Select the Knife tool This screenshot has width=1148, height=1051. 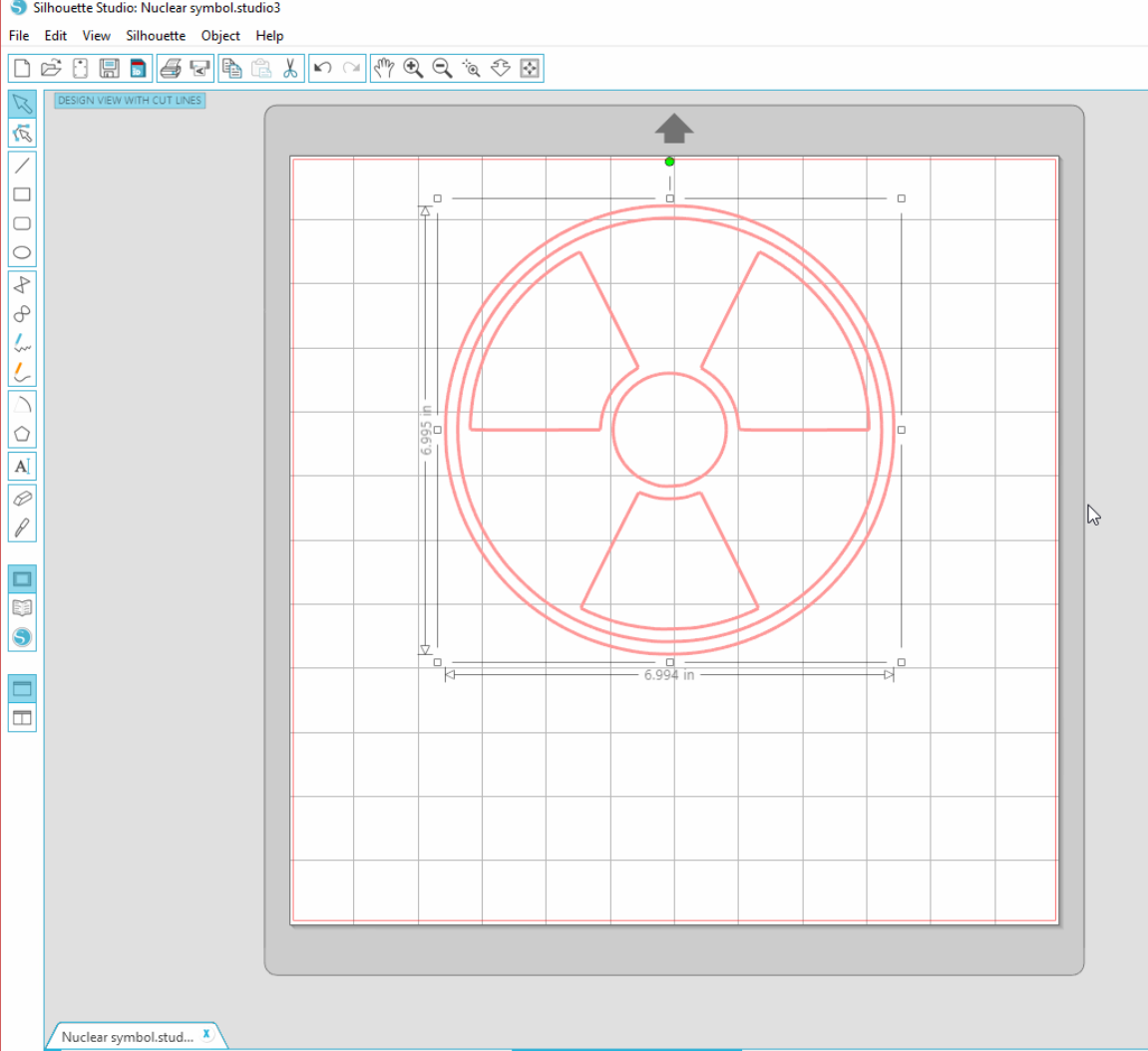(x=22, y=527)
